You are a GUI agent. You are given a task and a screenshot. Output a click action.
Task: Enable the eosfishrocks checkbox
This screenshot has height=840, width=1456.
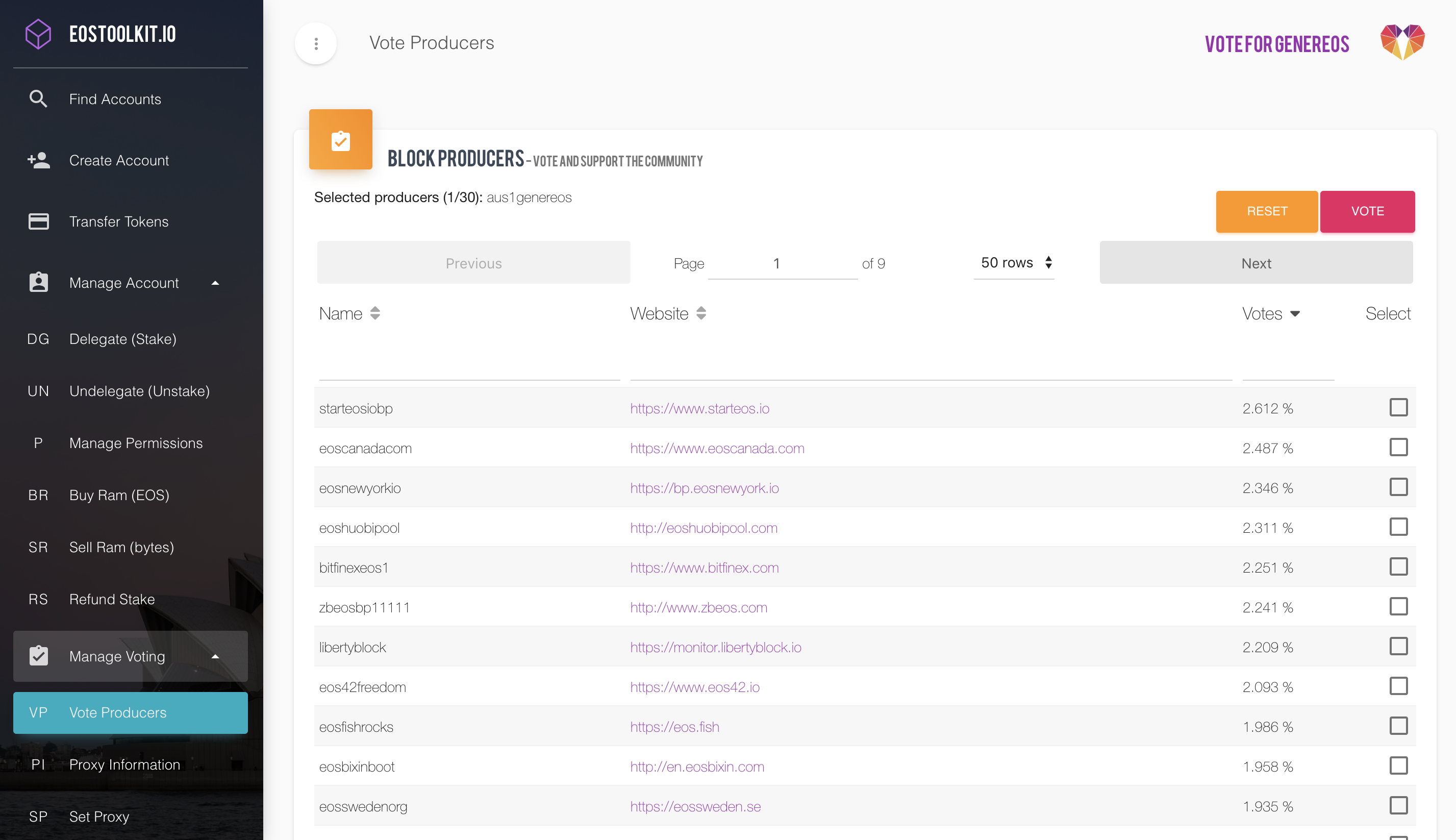click(x=1398, y=726)
